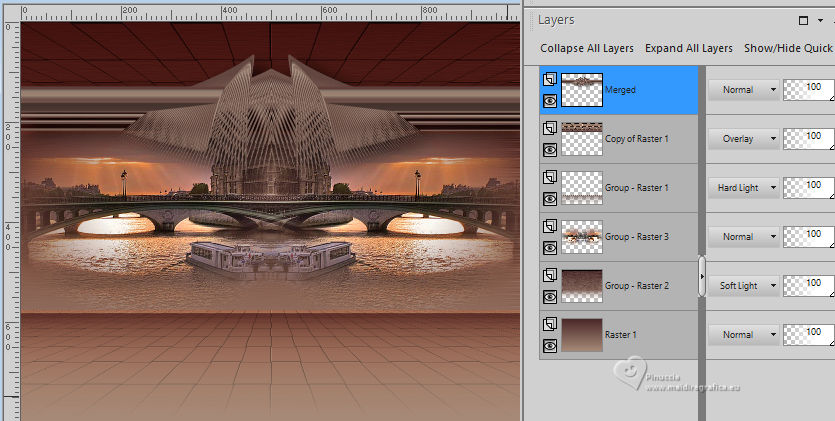Click layer type icon of Group - Raster 3
The height and width of the screenshot is (421, 835).
pos(549,226)
